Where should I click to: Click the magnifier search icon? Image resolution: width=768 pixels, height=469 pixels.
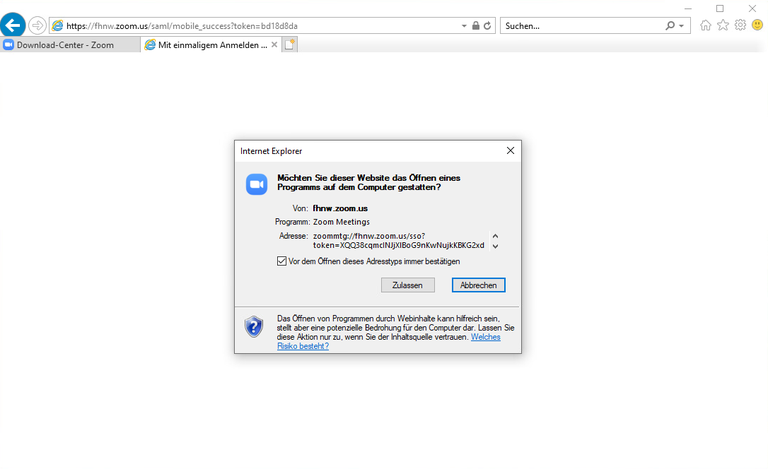click(670, 25)
